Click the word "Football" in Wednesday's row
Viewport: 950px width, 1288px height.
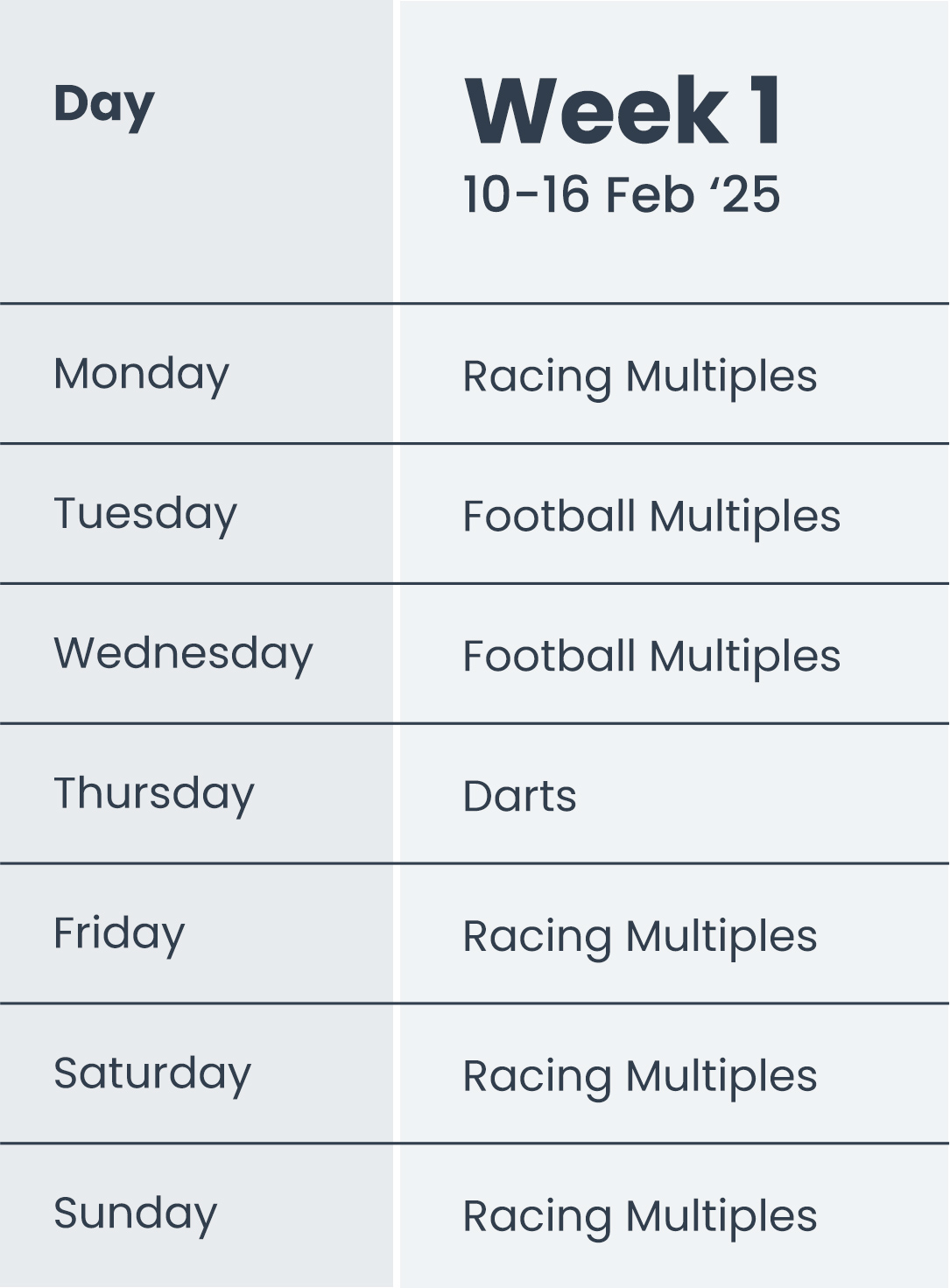coord(549,657)
